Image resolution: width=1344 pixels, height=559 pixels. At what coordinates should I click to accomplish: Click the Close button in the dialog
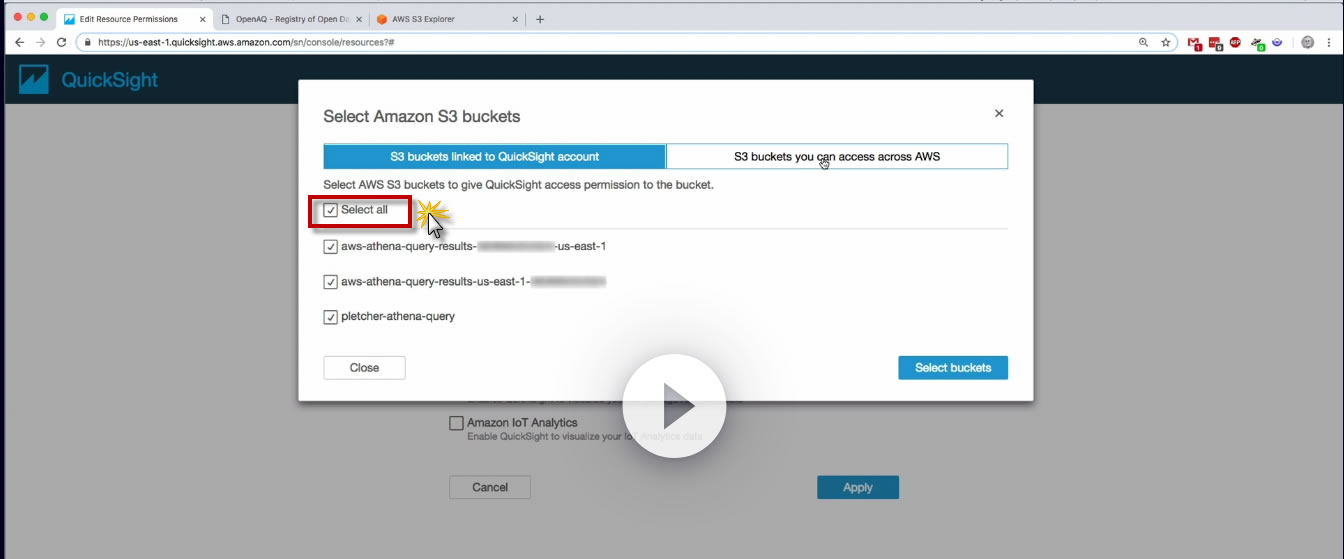tap(364, 368)
